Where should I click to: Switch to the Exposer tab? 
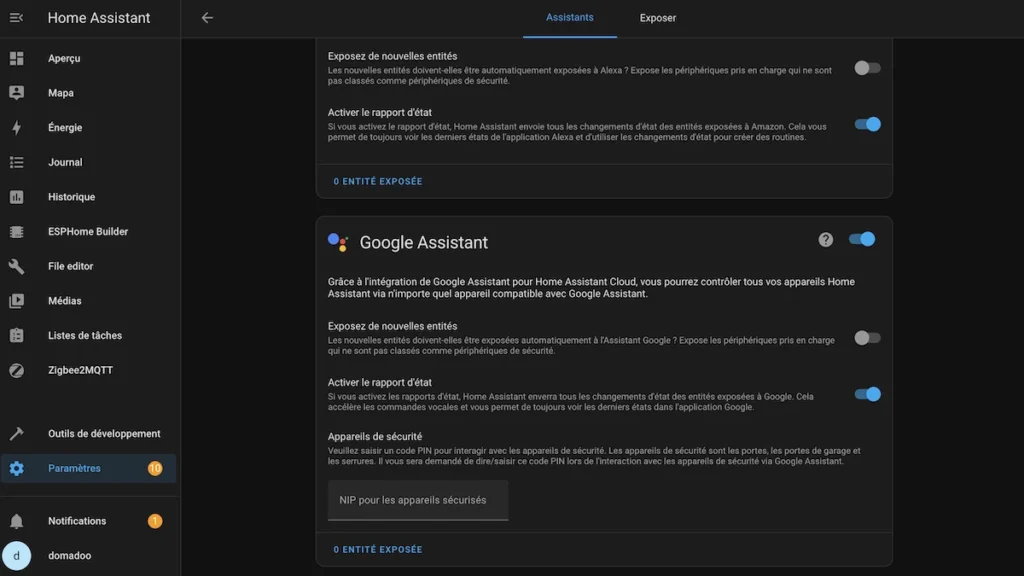[657, 18]
